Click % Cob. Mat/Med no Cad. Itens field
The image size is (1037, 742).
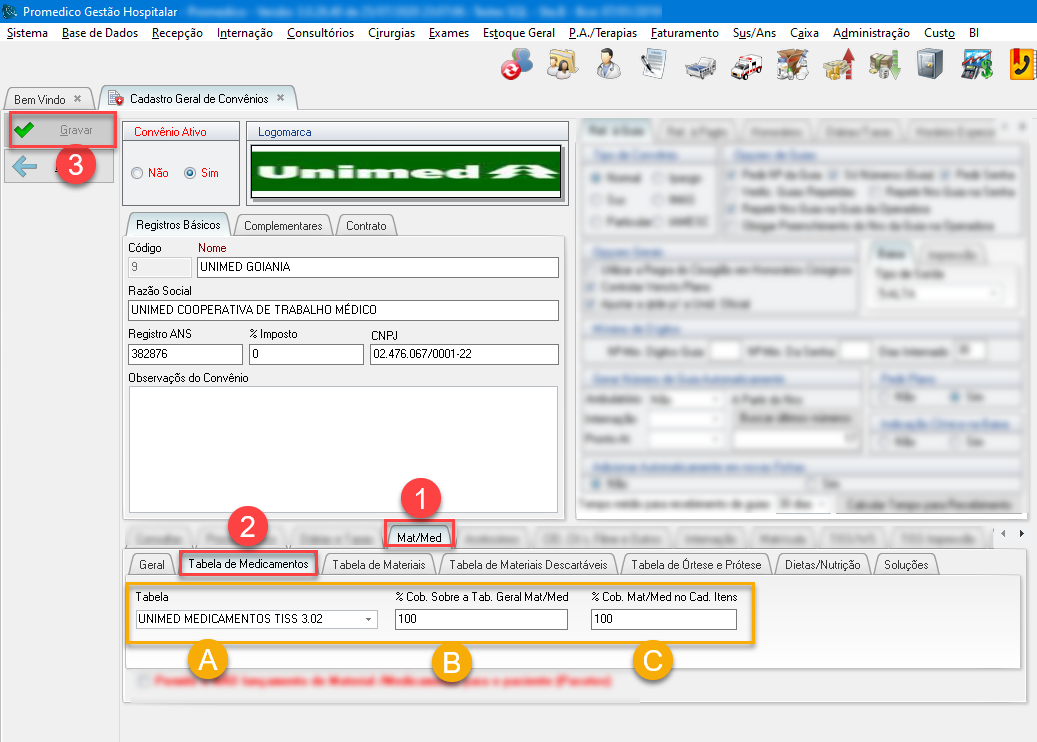664,619
